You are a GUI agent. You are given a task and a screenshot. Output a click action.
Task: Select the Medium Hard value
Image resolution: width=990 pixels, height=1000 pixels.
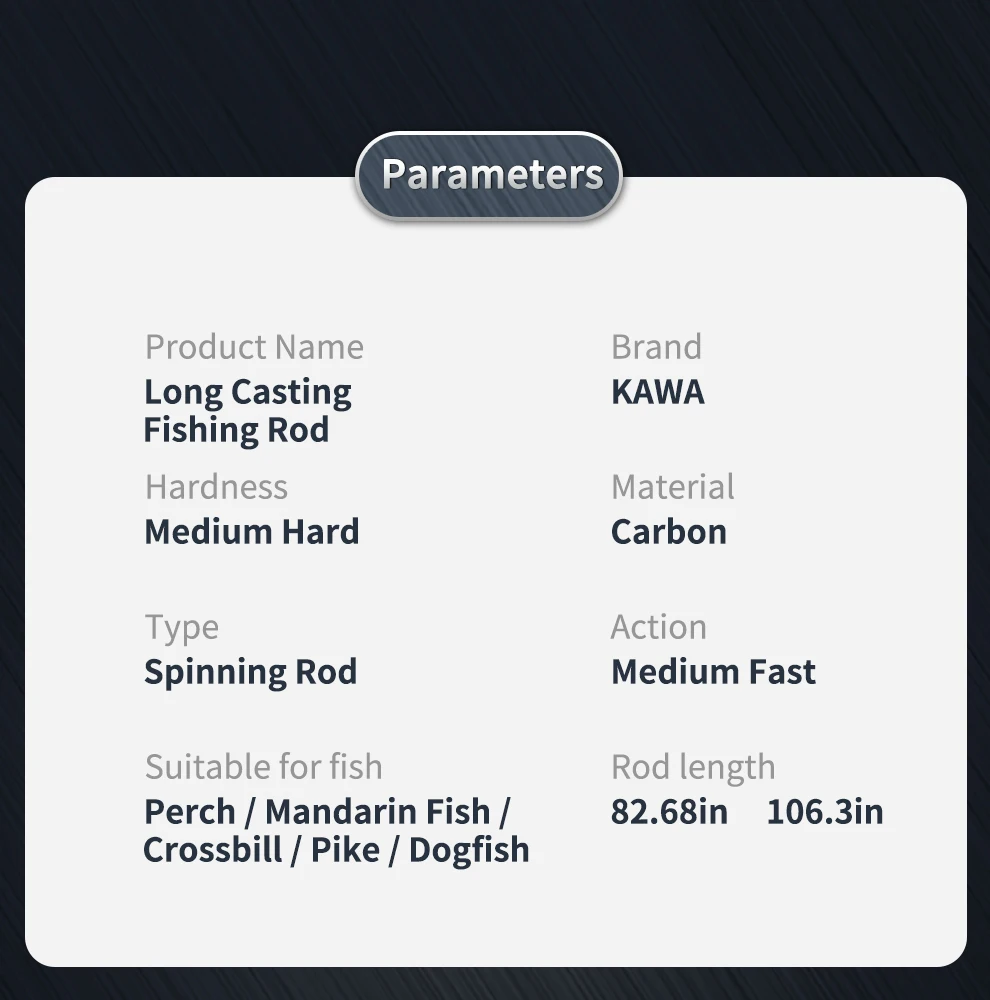(x=251, y=531)
